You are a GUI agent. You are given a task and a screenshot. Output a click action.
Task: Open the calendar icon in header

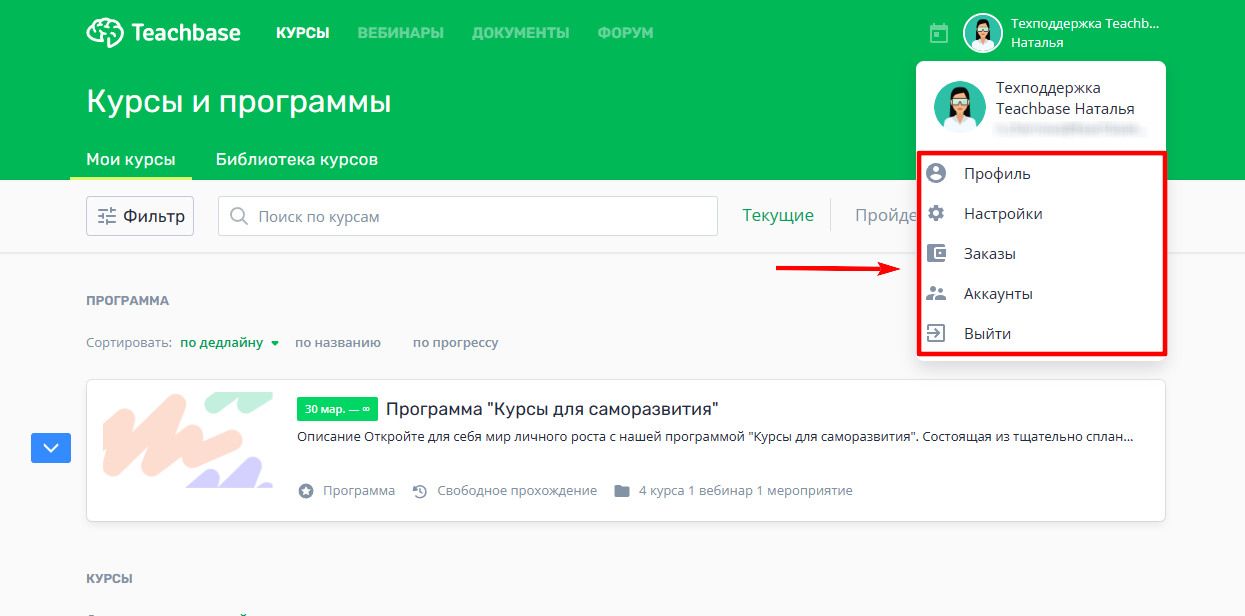coord(939,33)
